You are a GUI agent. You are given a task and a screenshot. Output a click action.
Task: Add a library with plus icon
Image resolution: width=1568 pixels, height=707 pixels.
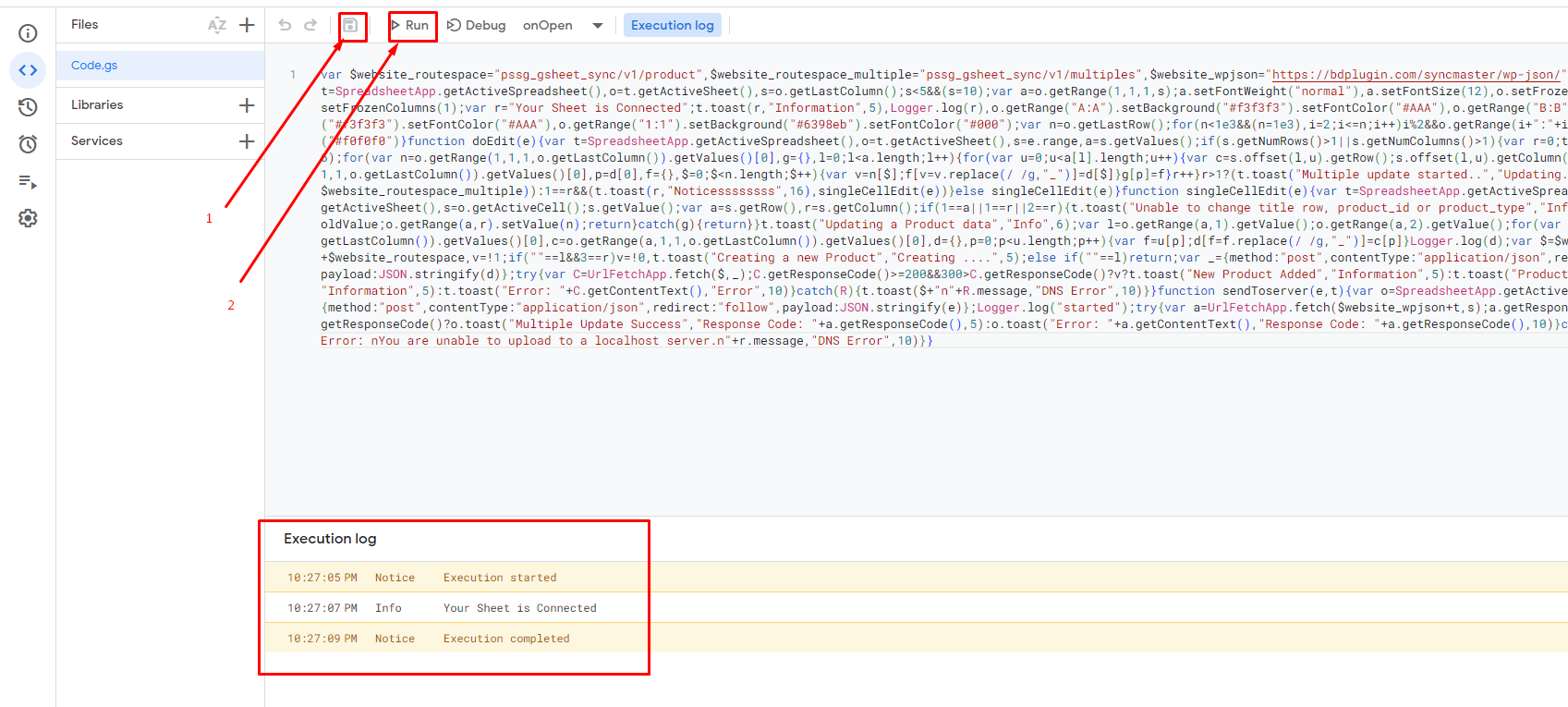click(x=247, y=105)
